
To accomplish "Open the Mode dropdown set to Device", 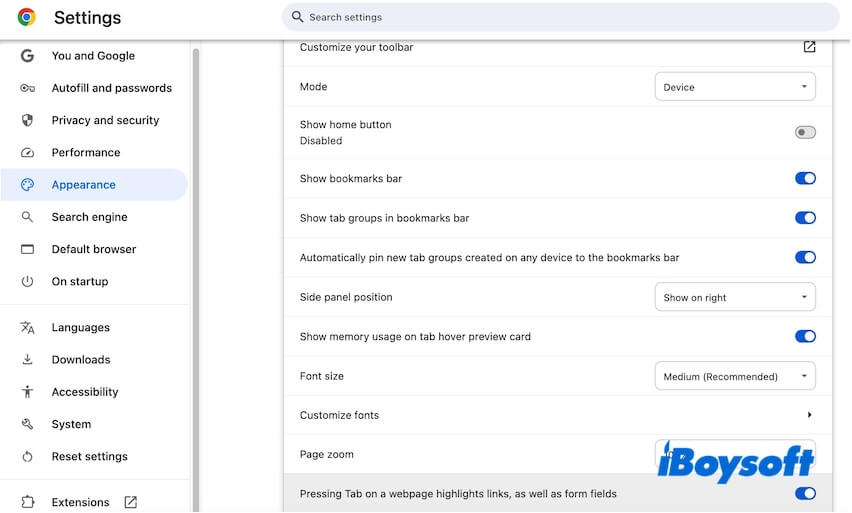I will tap(735, 86).
